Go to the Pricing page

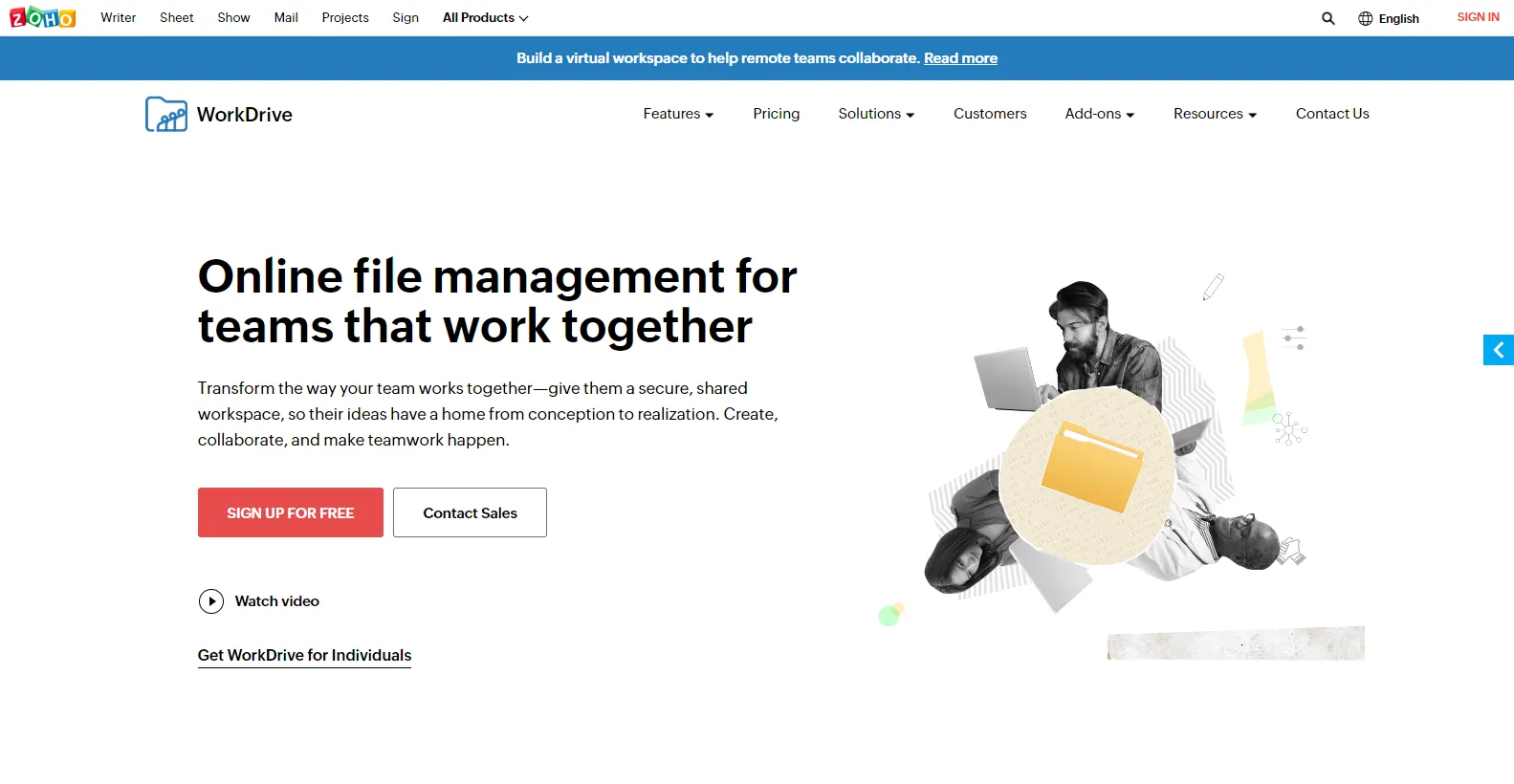[x=776, y=114]
